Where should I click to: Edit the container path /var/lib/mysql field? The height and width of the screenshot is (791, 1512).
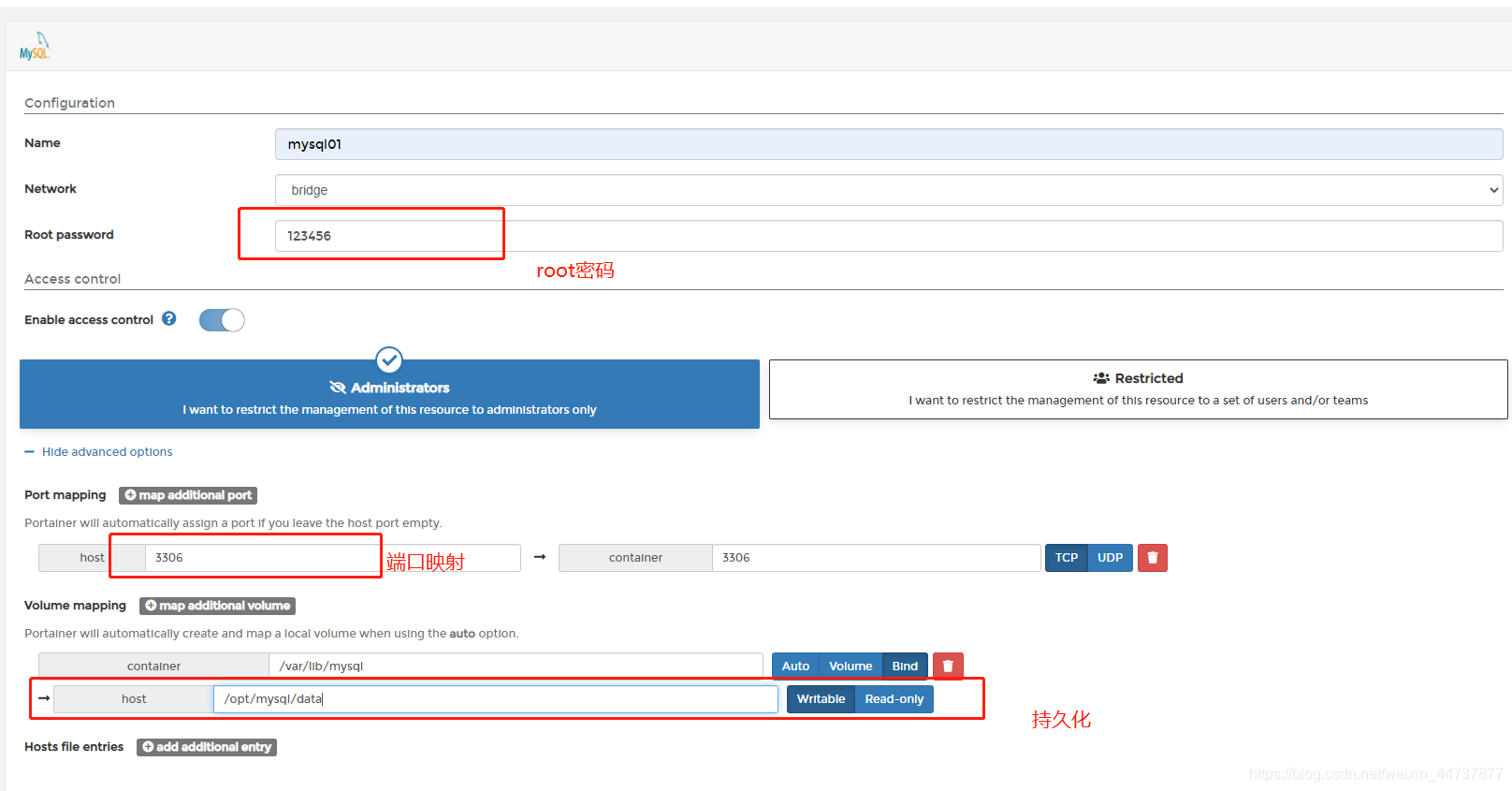click(x=516, y=666)
